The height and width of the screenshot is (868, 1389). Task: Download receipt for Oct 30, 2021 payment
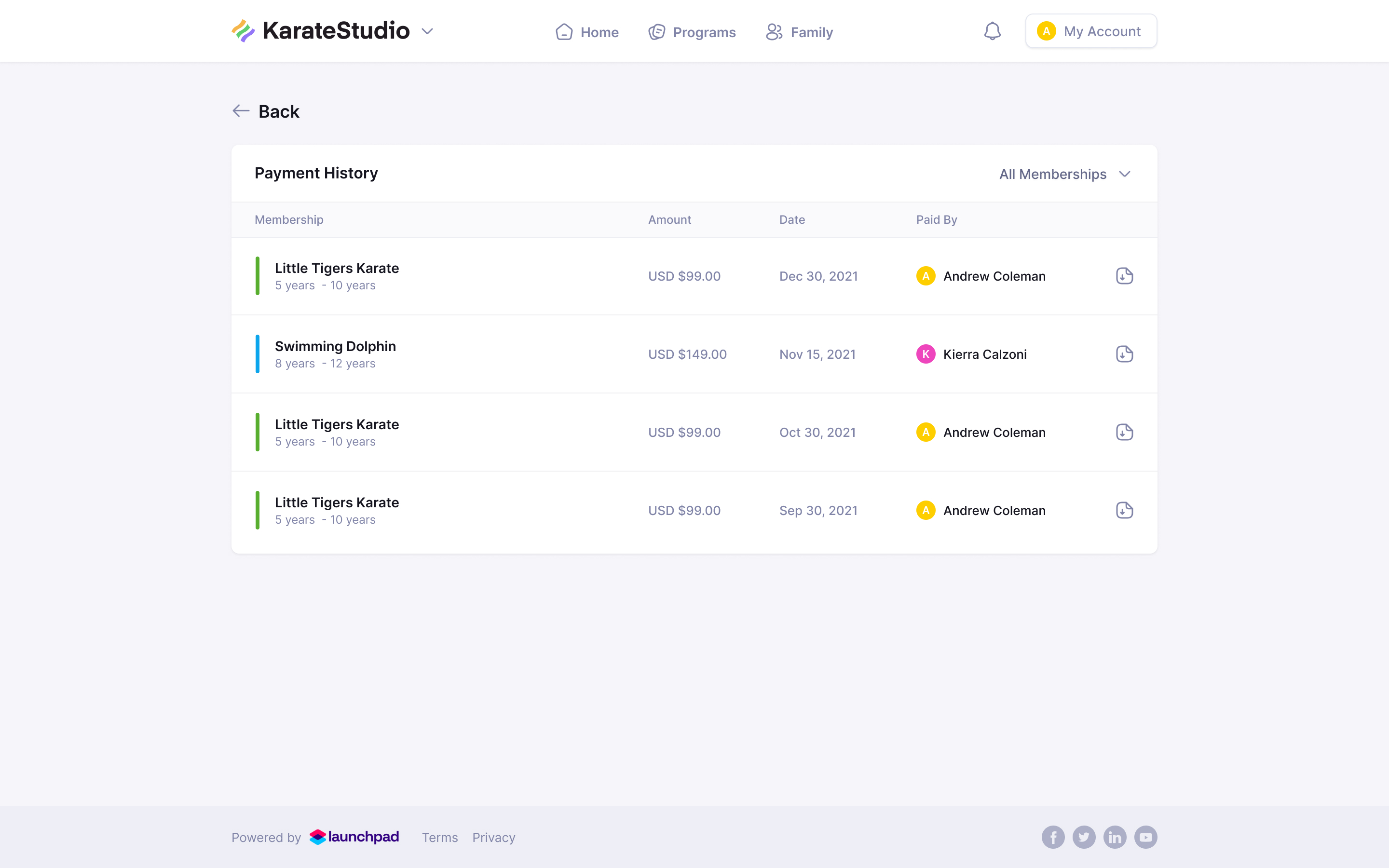1124,432
